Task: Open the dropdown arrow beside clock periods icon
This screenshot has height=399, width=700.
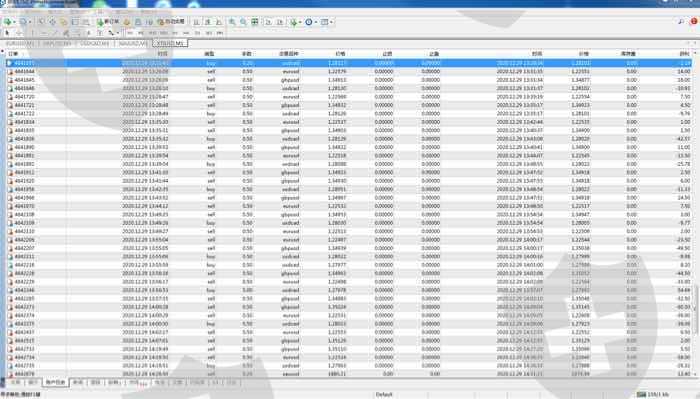Action: 316,22
